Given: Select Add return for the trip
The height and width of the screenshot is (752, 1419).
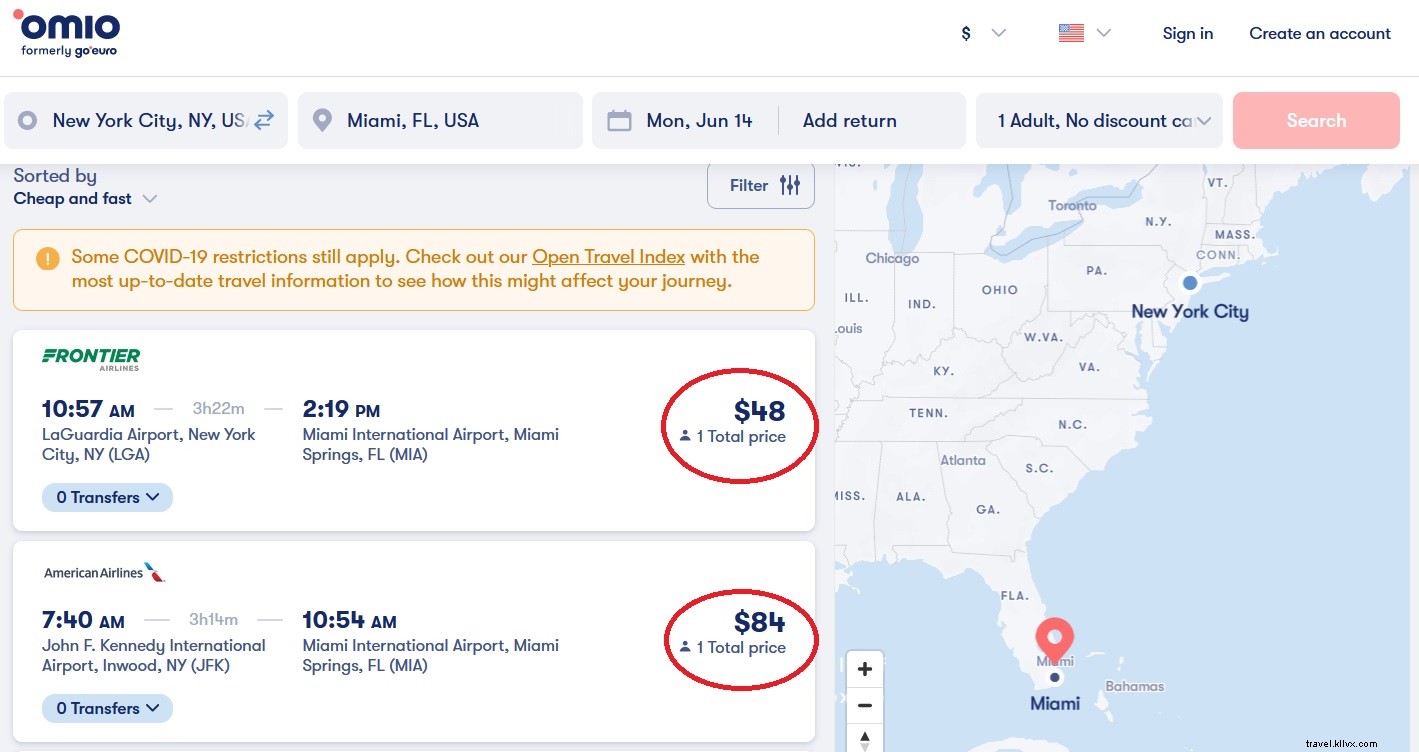Looking at the screenshot, I should 848,119.
